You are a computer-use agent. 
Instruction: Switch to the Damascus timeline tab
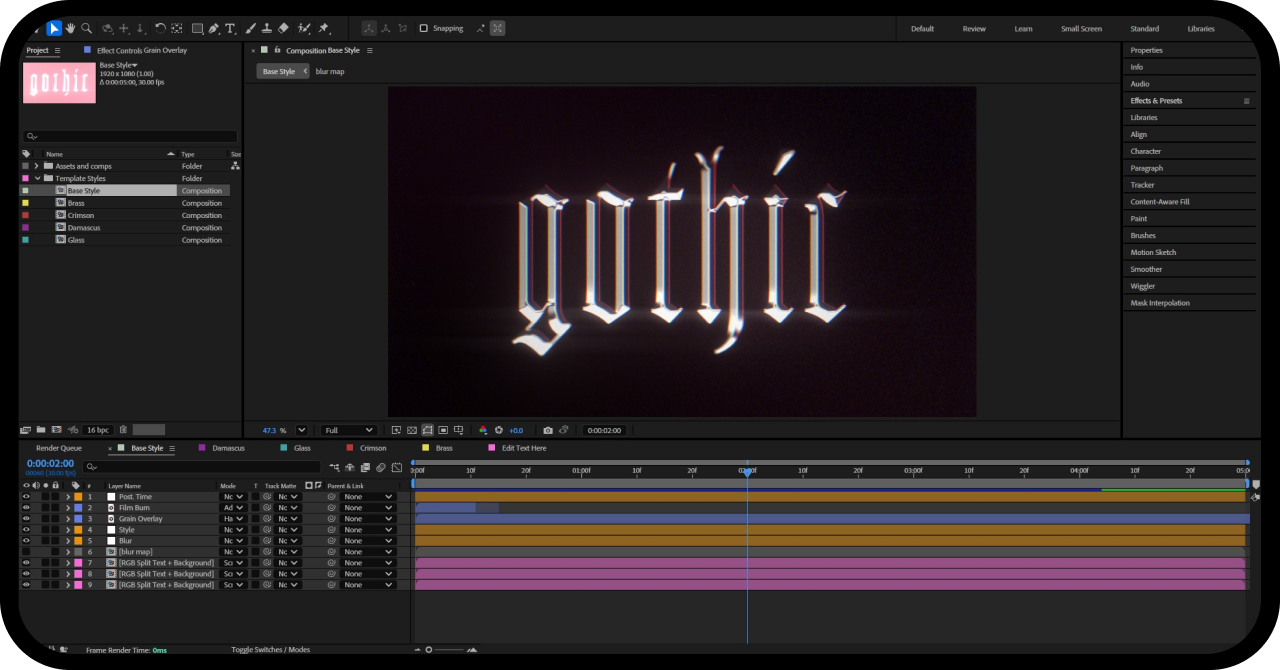tap(228, 448)
